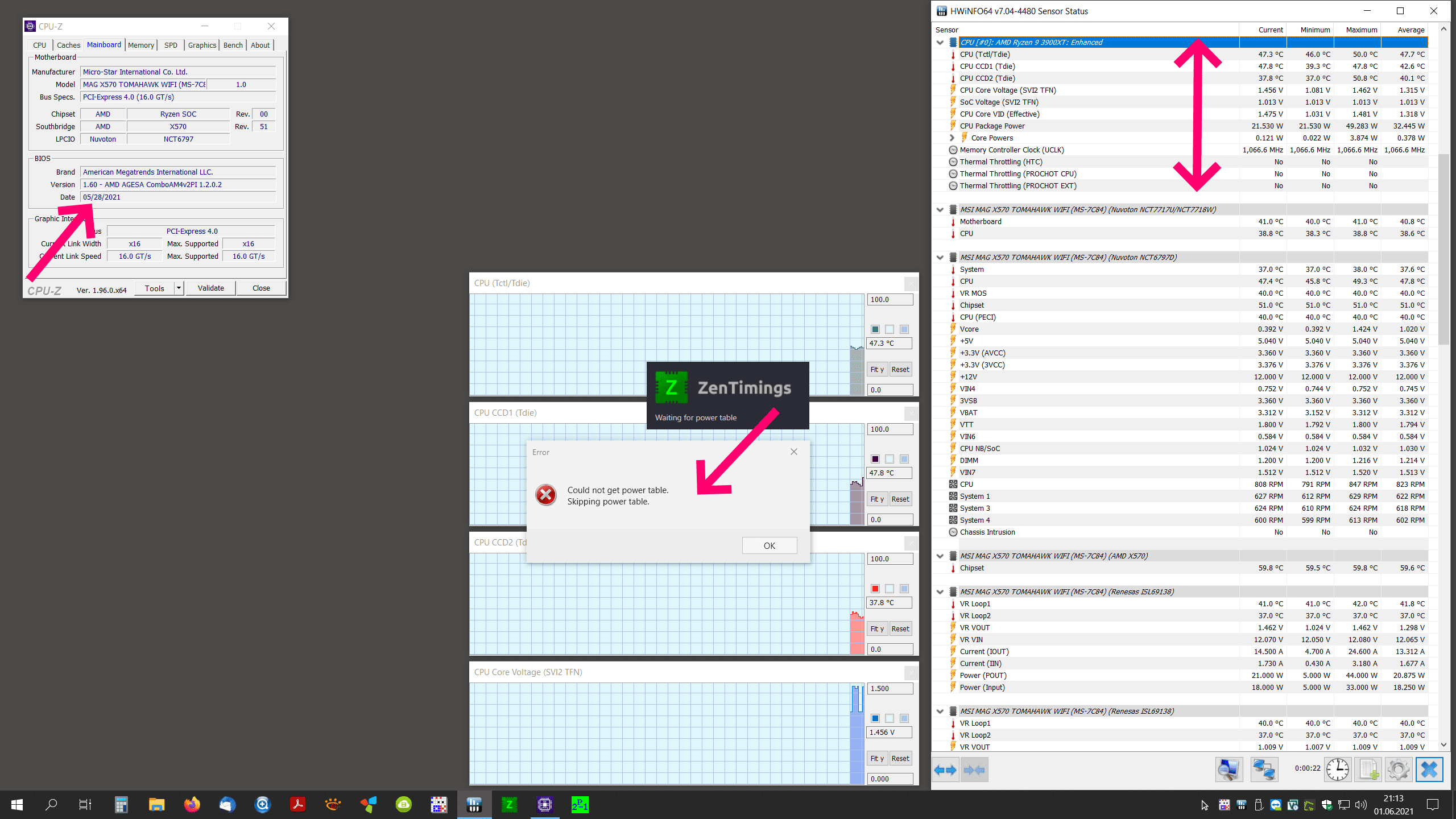Screen dimensions: 1456x819
Task: Launch Calculator from taskbar
Action: (121, 805)
